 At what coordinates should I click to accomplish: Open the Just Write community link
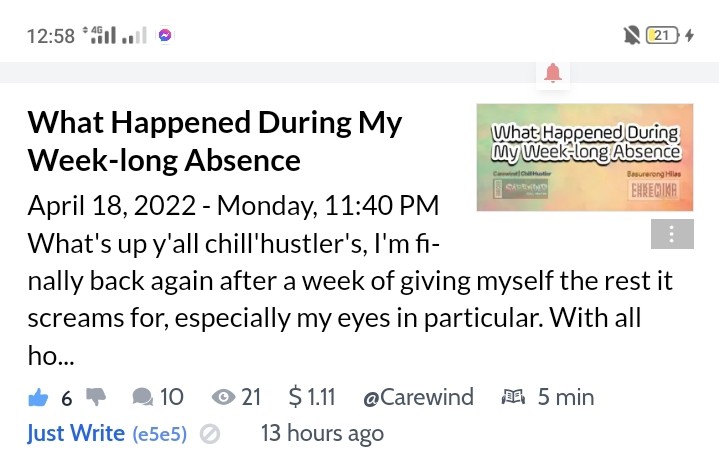pyautogui.click(x=76, y=433)
